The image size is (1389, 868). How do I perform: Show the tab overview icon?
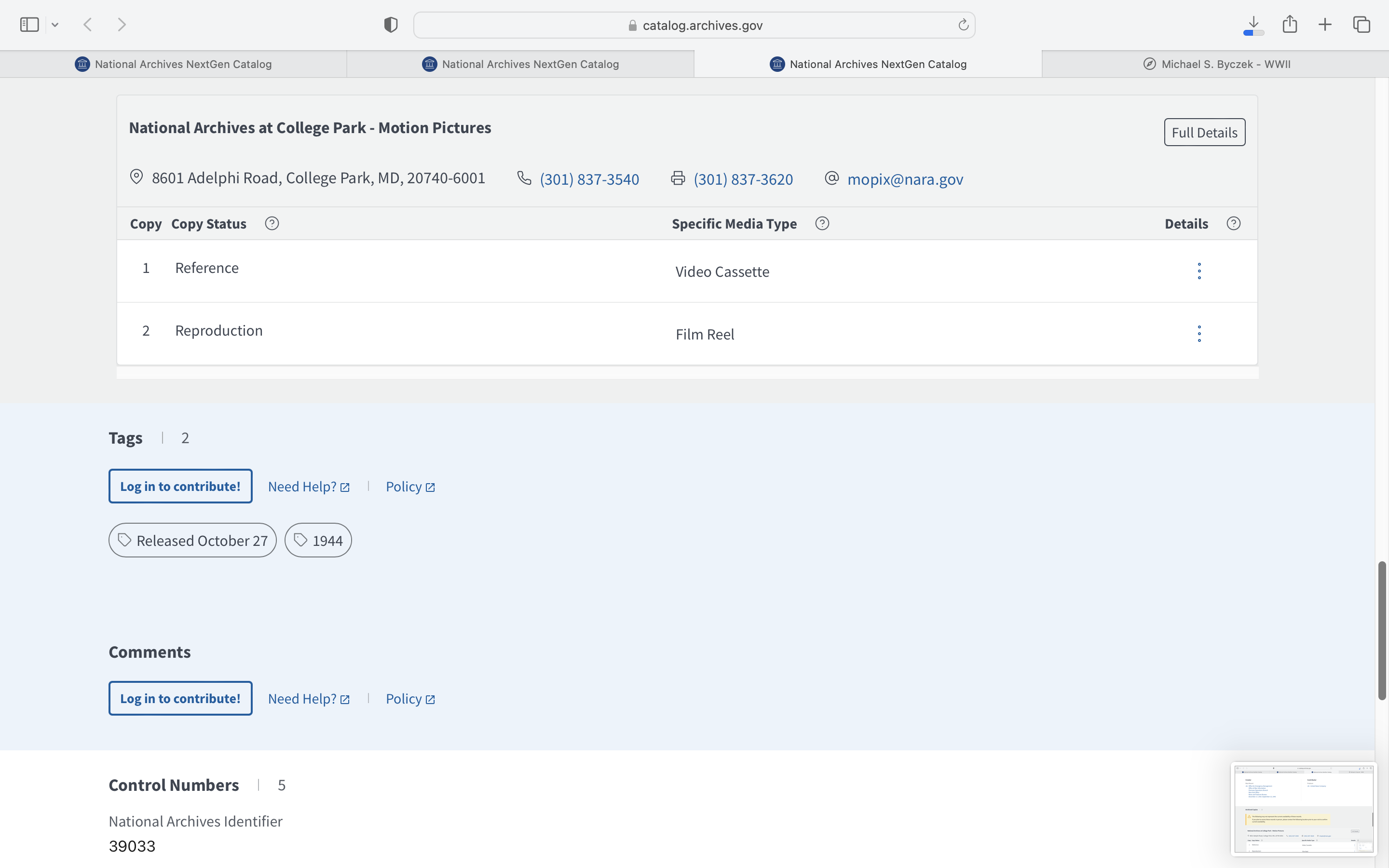1362,25
